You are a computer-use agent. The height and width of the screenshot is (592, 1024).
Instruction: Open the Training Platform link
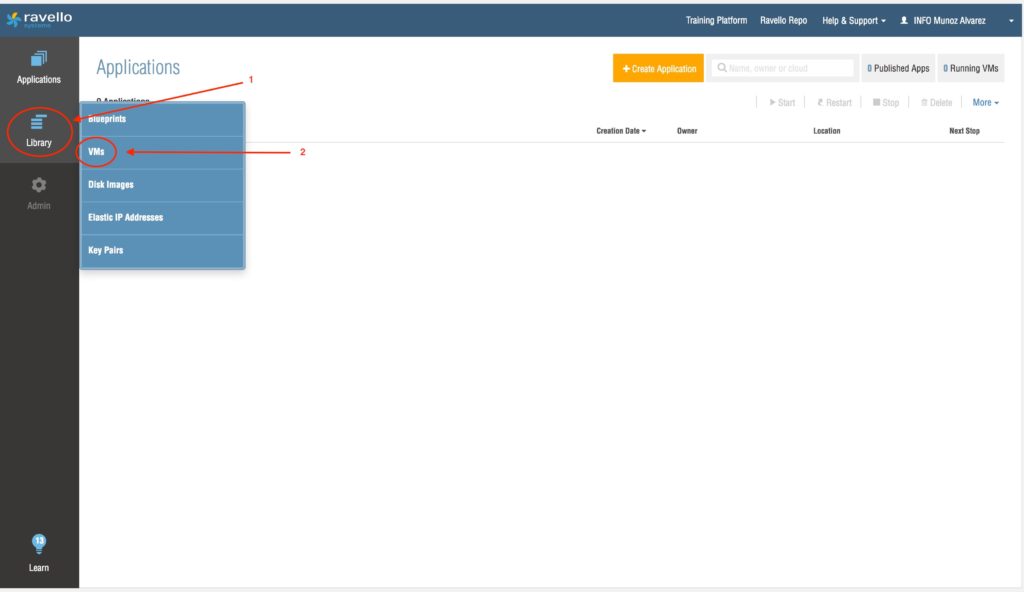[x=716, y=20]
